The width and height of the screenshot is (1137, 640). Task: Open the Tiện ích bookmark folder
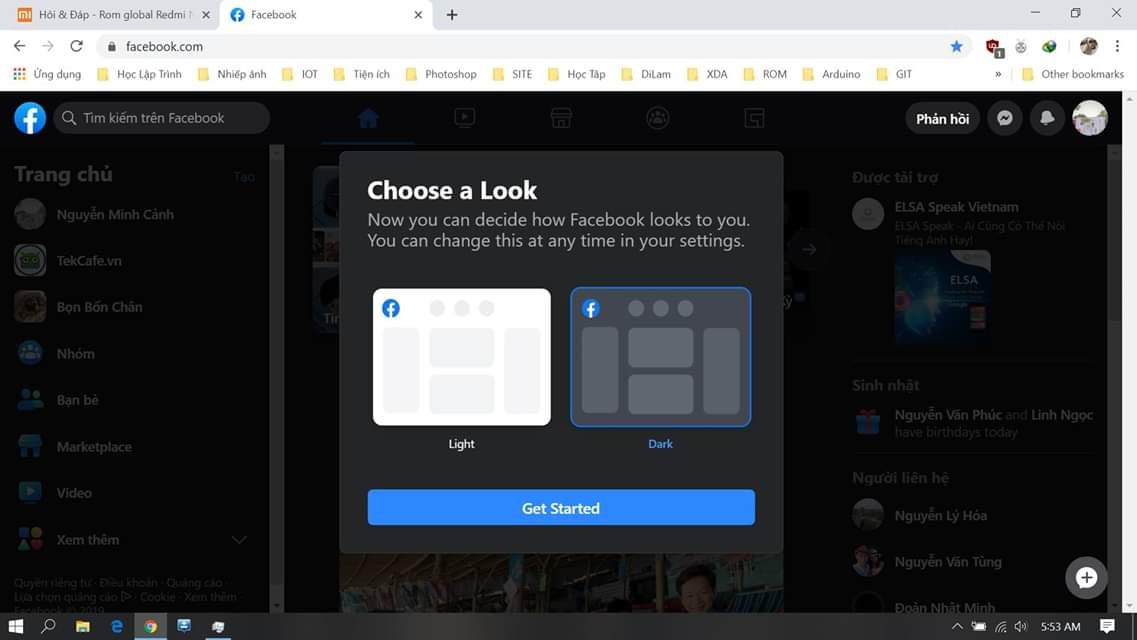(x=361, y=74)
